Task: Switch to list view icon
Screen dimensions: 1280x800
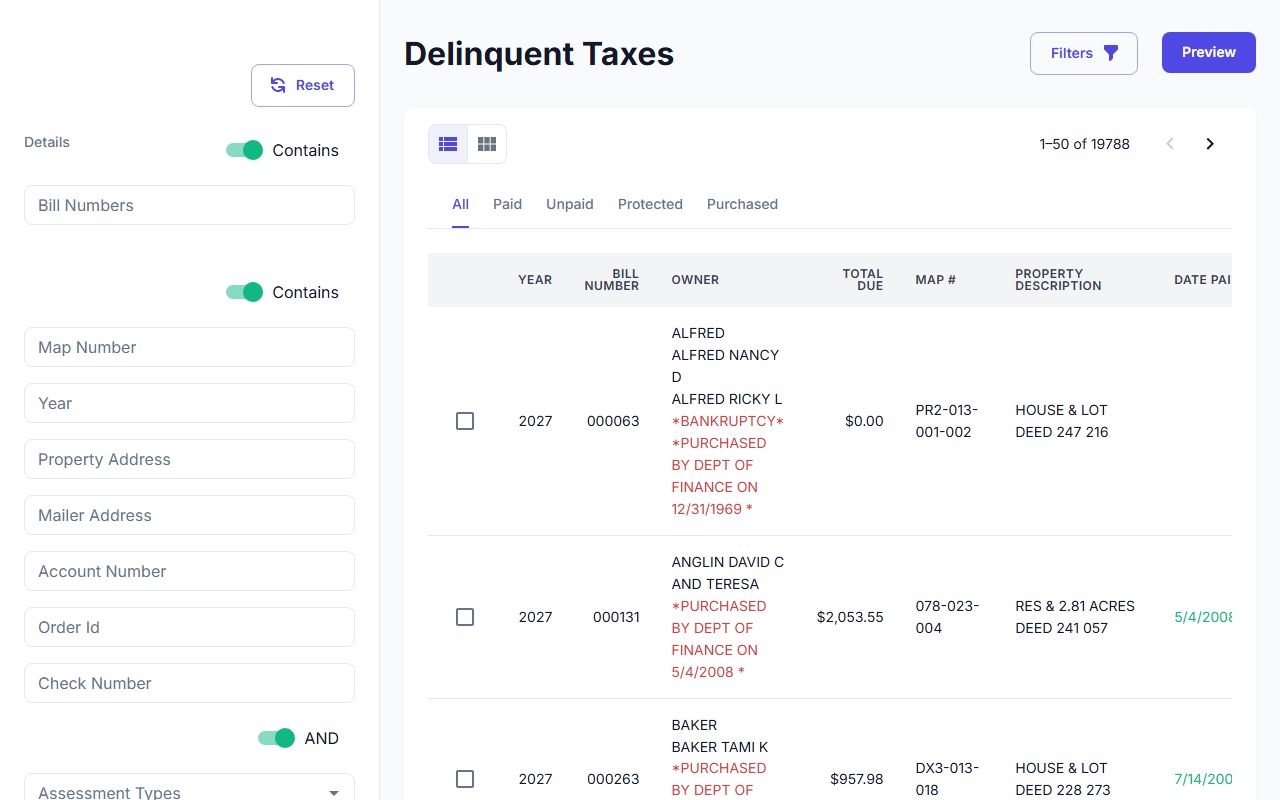Action: (x=448, y=144)
